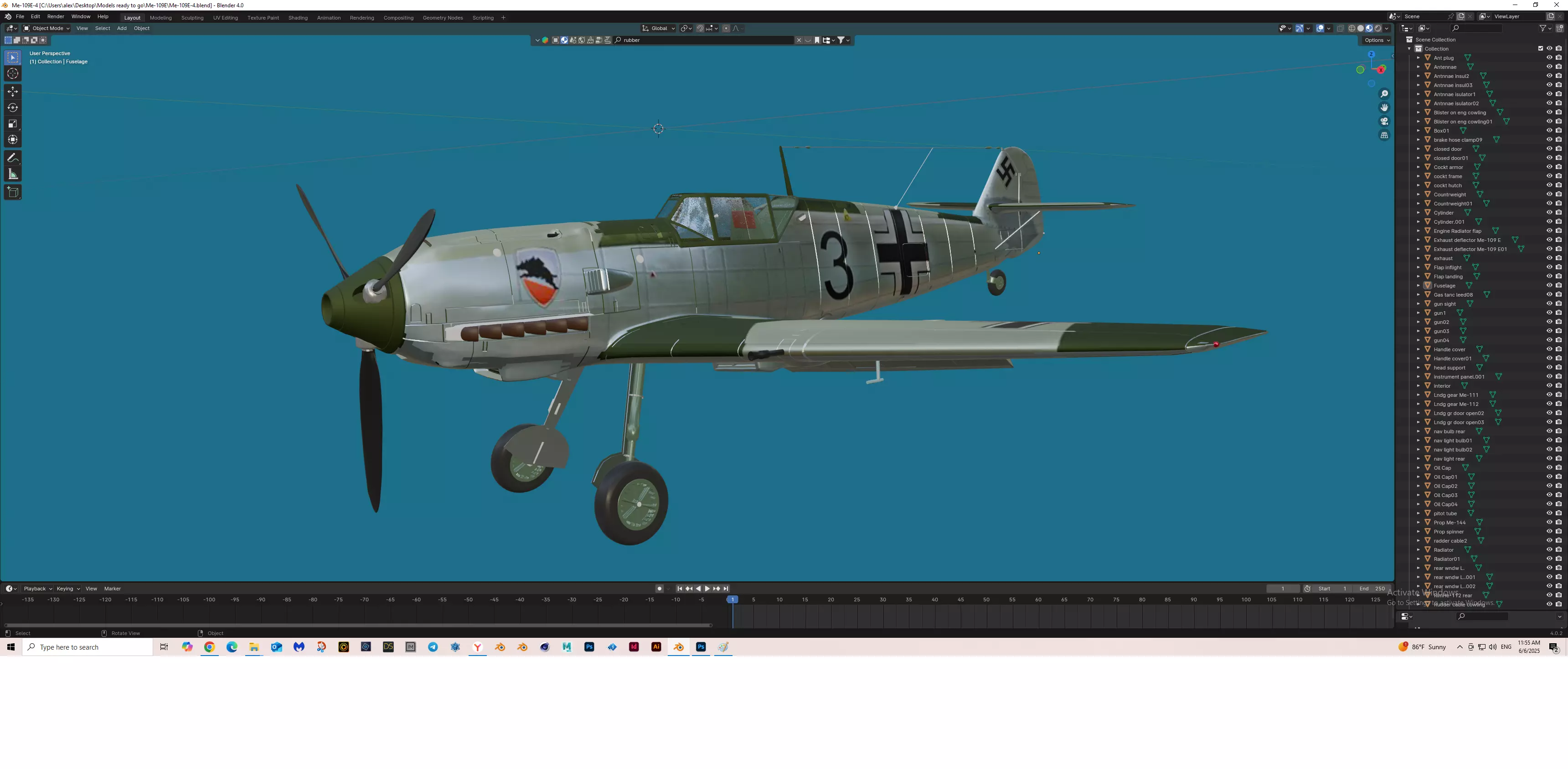Jump to the timeline end frame

726,589
